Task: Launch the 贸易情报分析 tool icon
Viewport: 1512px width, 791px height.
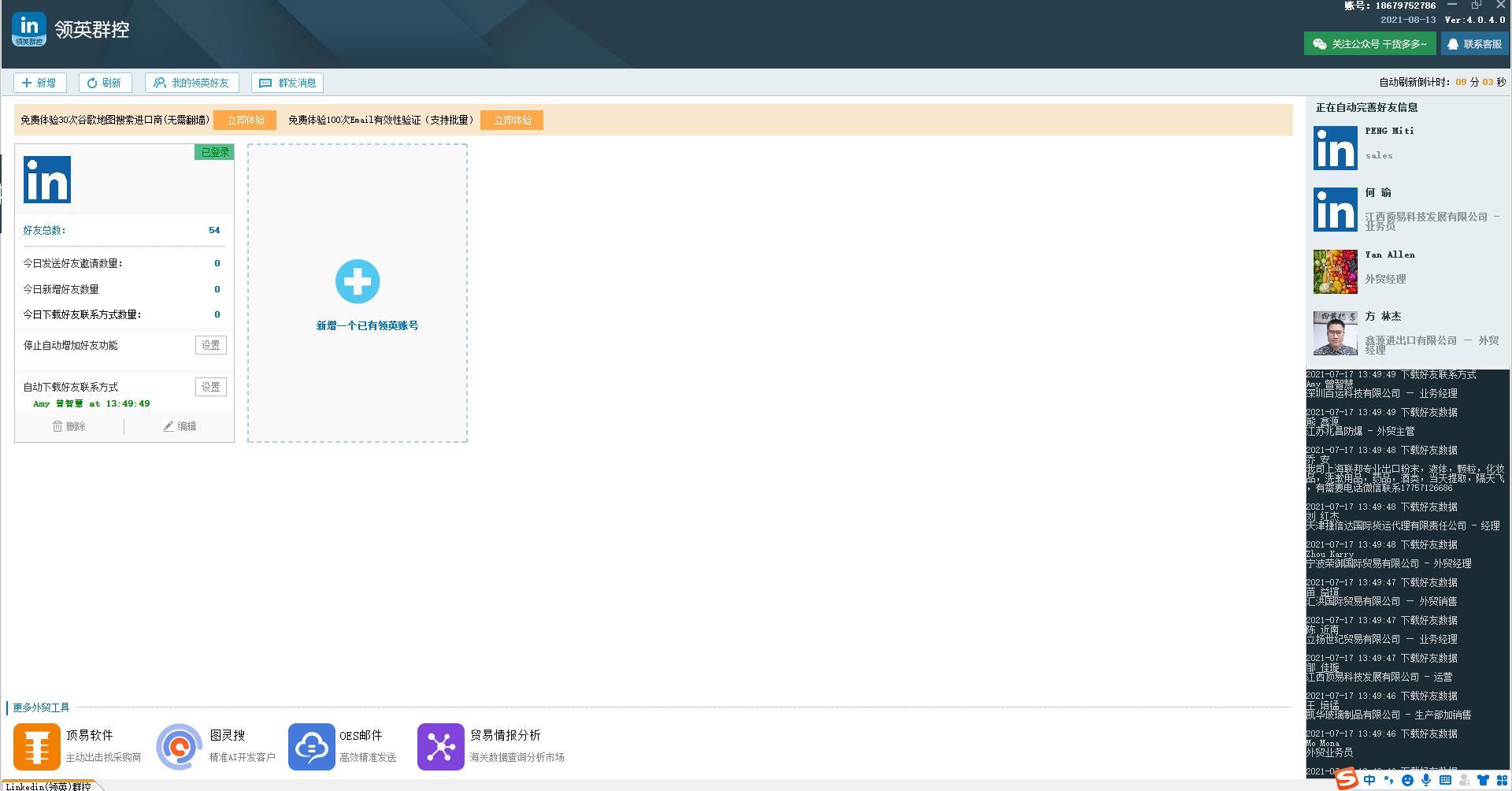Action: pos(441,747)
